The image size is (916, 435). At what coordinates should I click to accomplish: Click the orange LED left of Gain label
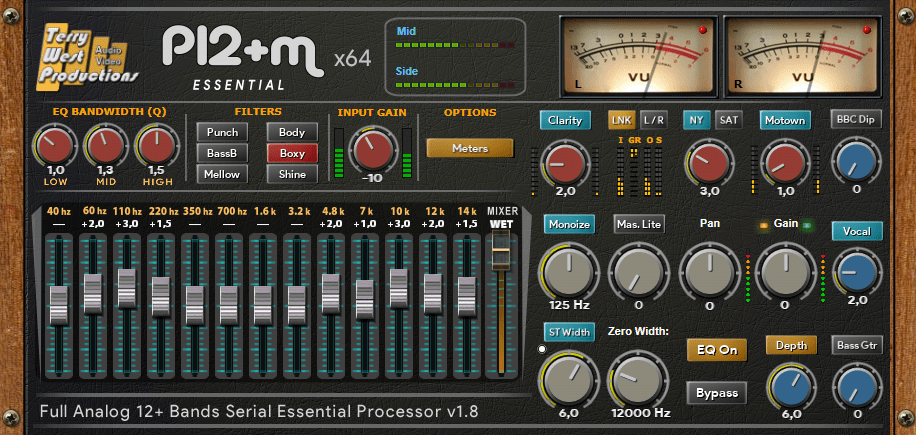(x=764, y=224)
